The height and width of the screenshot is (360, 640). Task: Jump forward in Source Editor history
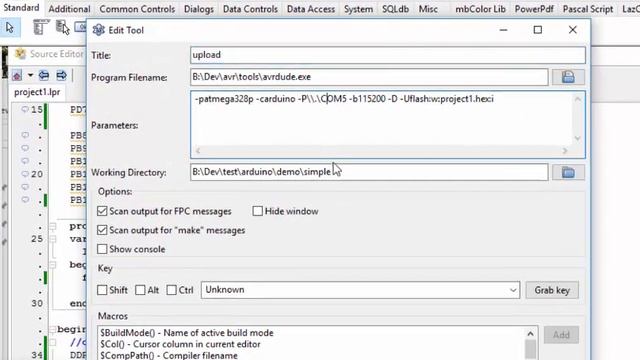[x=61, y=76]
